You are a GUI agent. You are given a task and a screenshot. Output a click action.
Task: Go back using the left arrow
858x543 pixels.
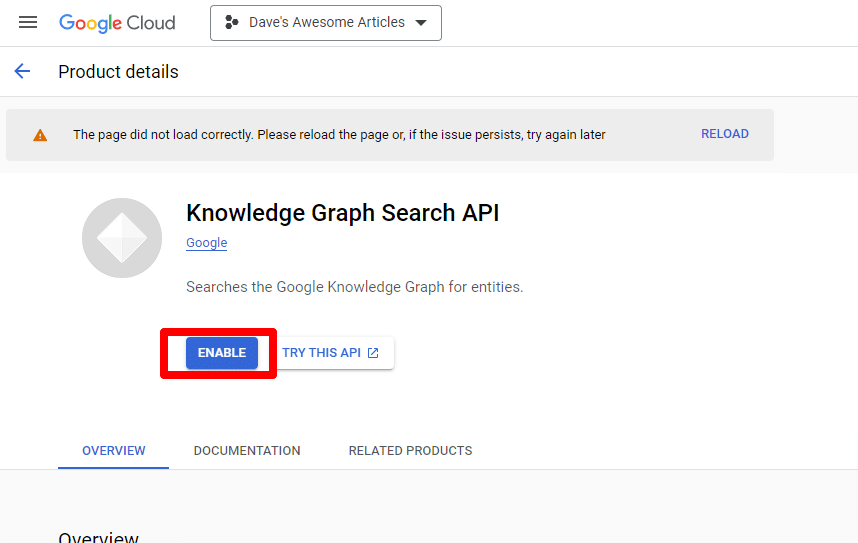22,72
